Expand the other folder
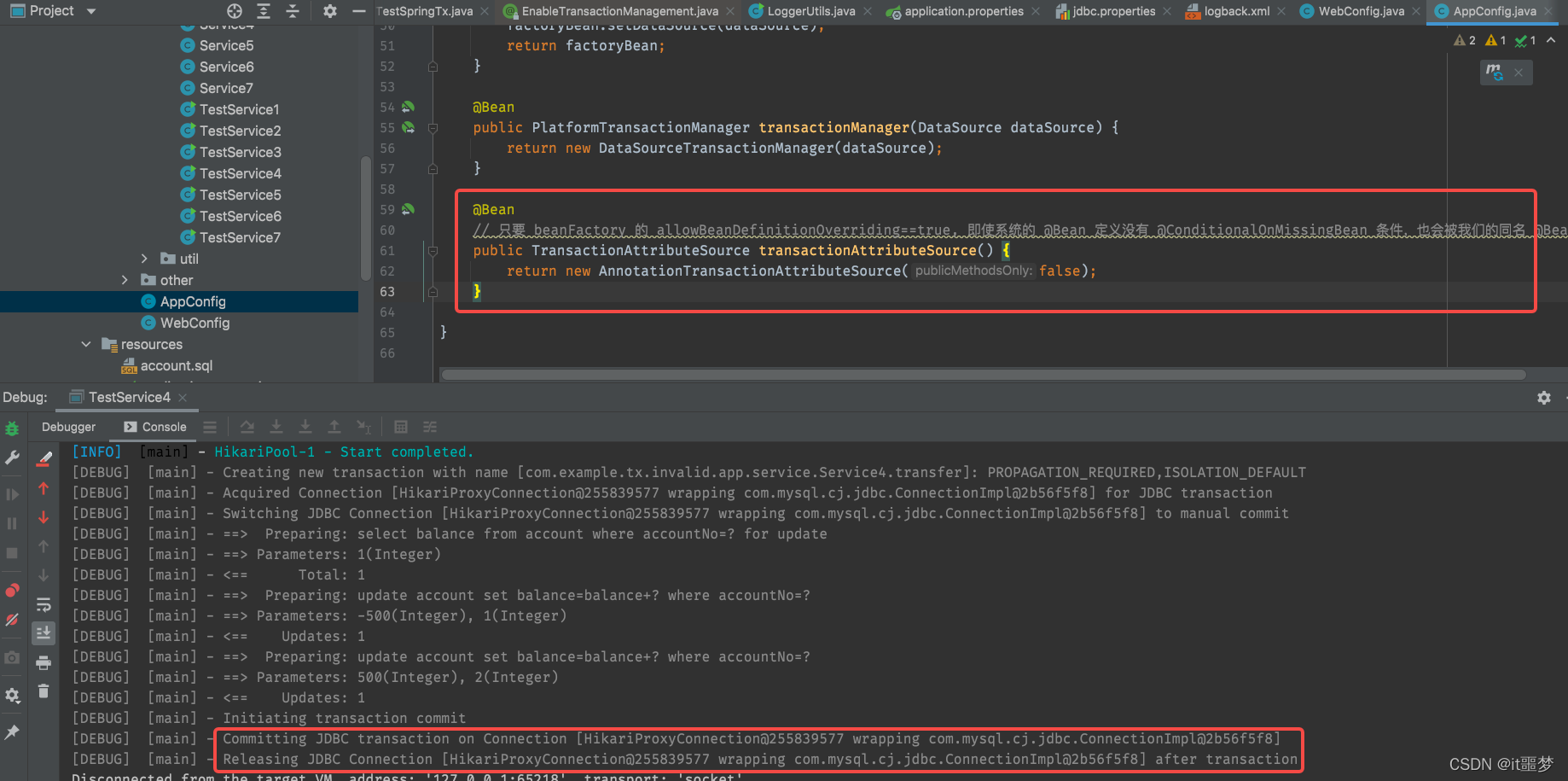 pos(125,280)
